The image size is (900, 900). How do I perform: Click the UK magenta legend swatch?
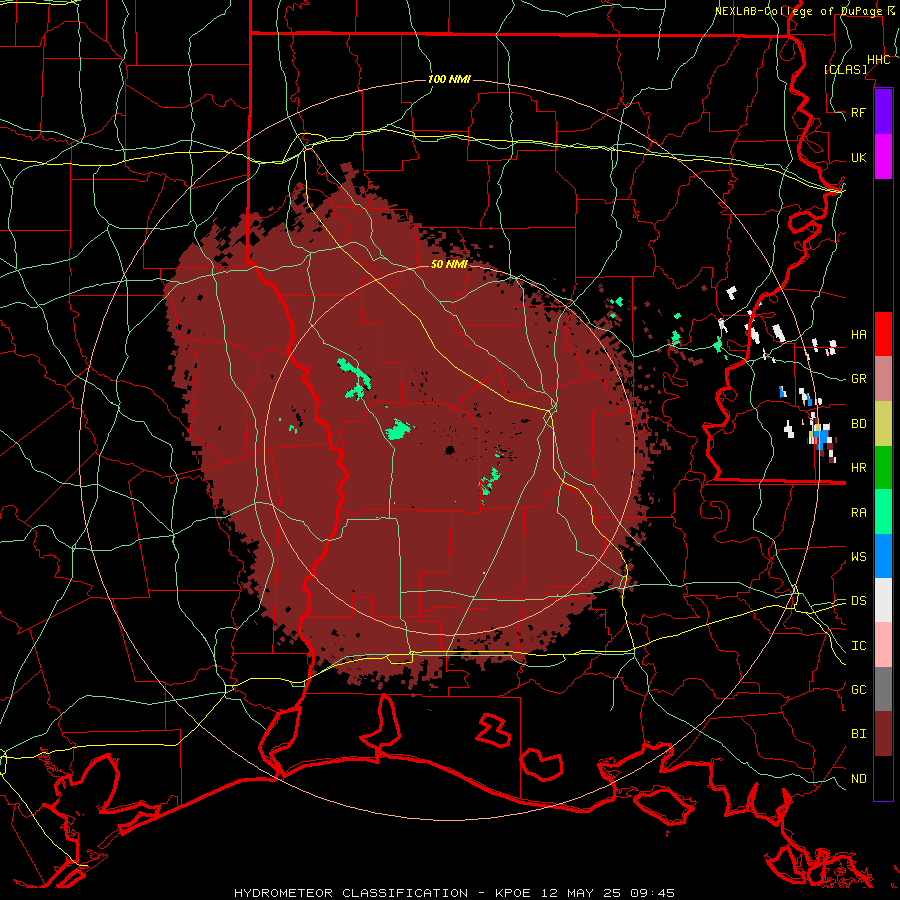point(883,157)
